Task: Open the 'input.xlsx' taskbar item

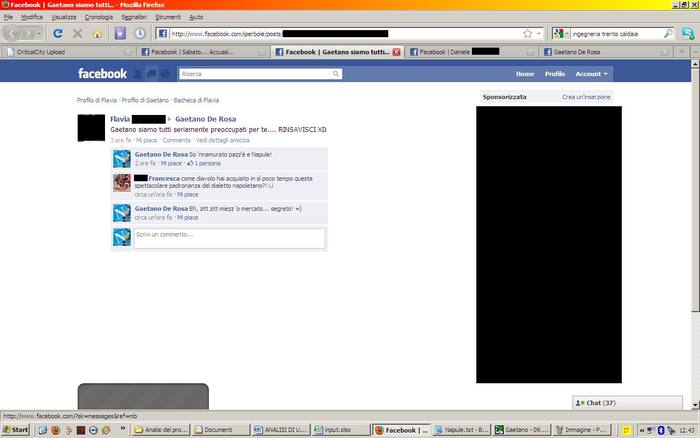Action: coord(341,430)
